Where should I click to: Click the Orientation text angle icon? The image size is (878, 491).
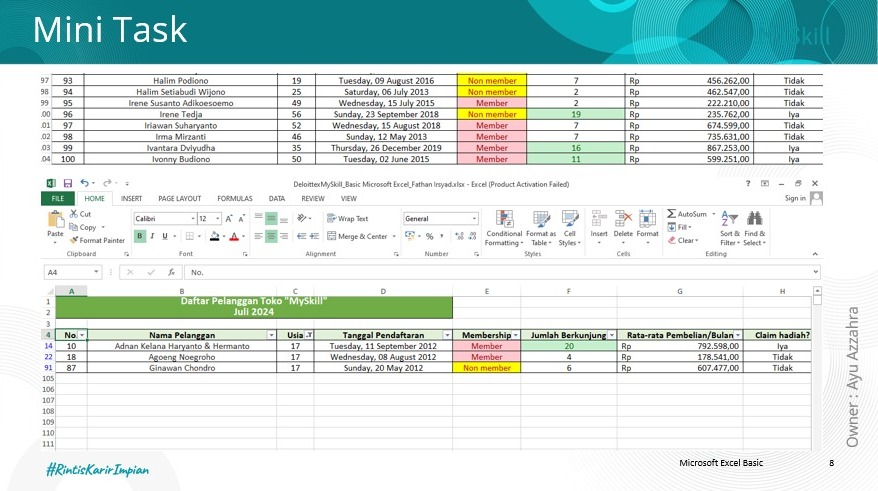pyautogui.click(x=302, y=218)
